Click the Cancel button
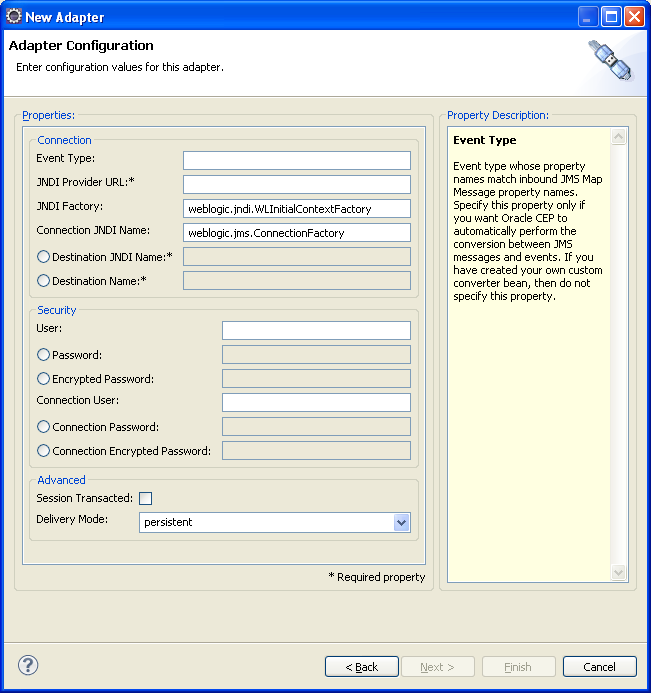This screenshot has height=693, width=651. (x=600, y=666)
